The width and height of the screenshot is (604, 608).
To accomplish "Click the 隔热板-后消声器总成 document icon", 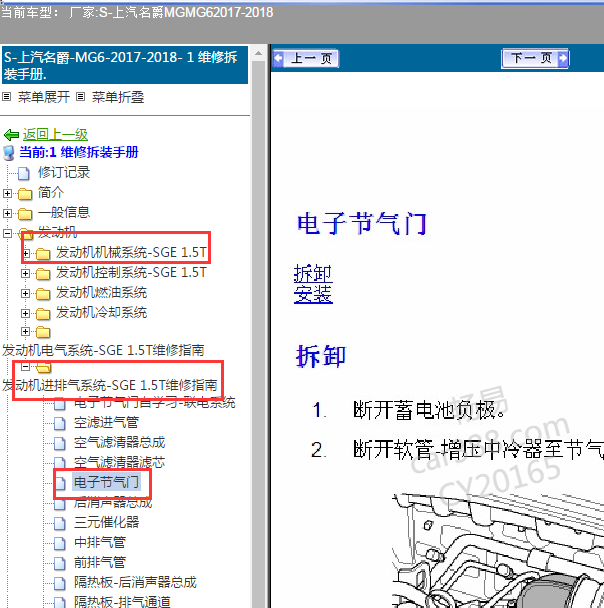I will 60,584.
